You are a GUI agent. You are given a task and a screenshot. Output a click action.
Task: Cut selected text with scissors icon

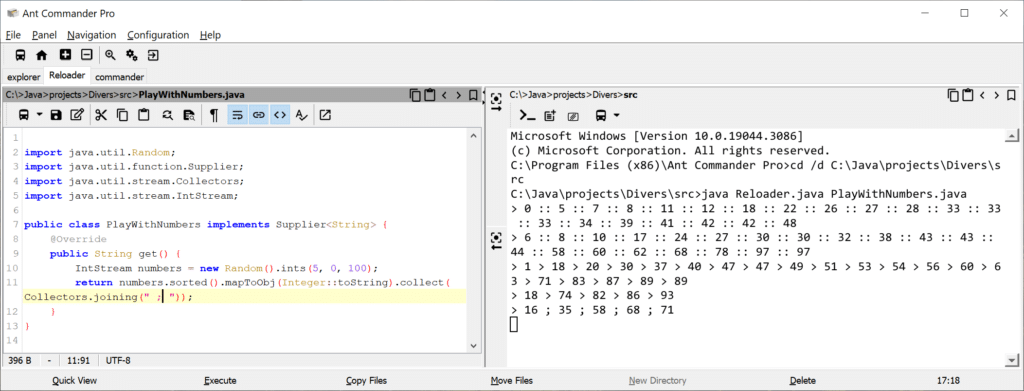coord(101,116)
